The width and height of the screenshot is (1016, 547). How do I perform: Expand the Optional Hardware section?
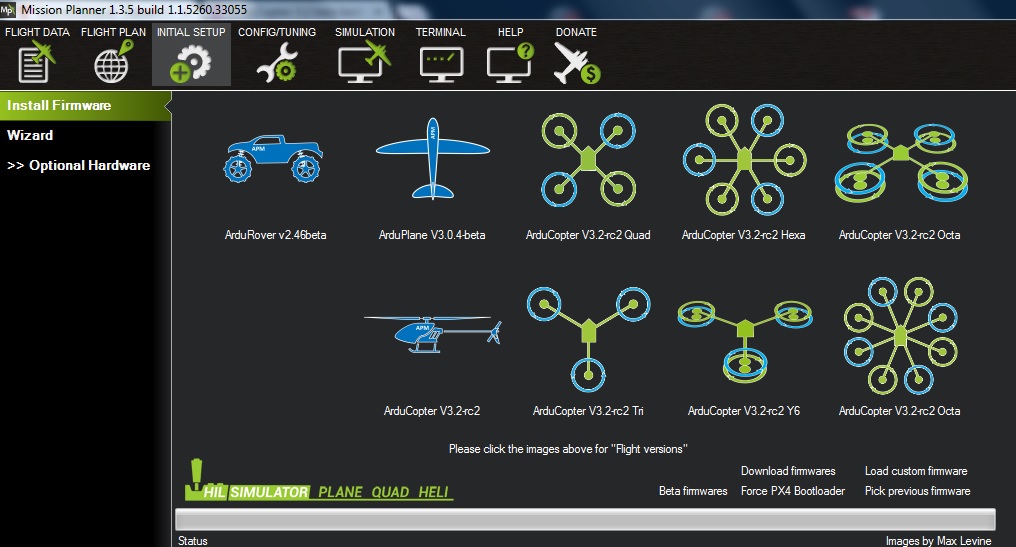click(78, 165)
